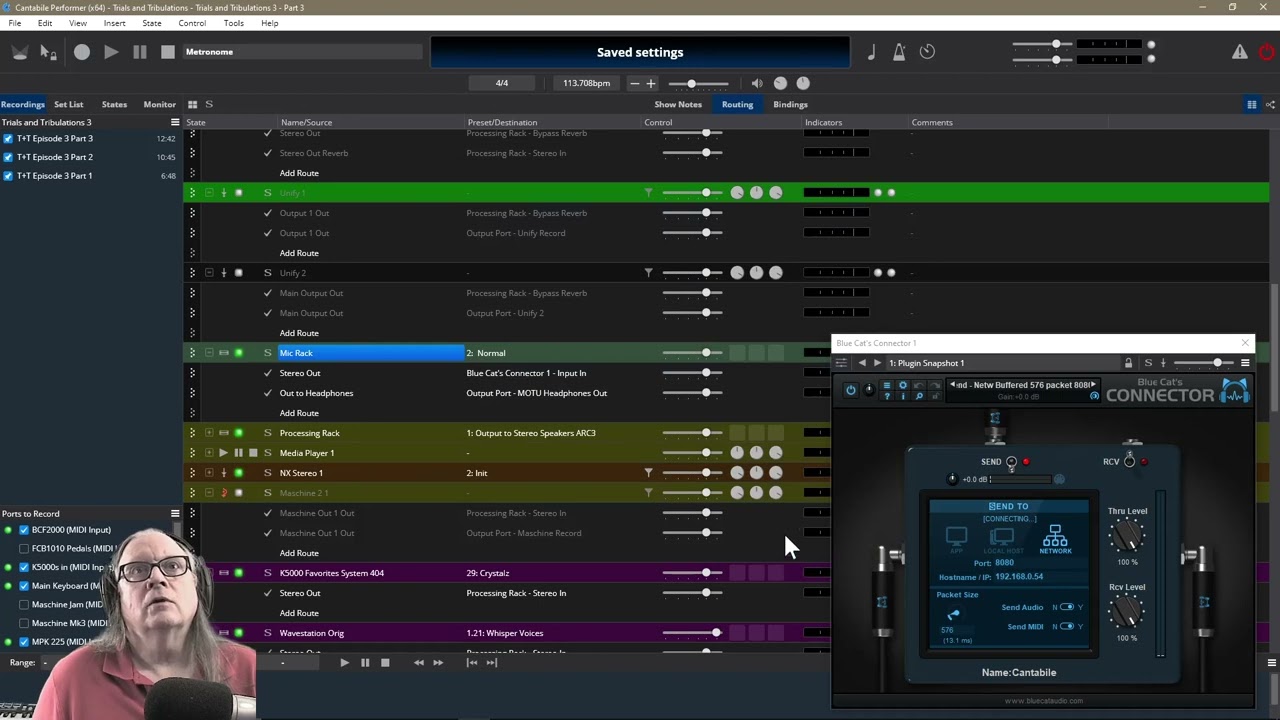Click the tap tempo timer icon
This screenshot has width=1280, height=720.
[x=927, y=52]
